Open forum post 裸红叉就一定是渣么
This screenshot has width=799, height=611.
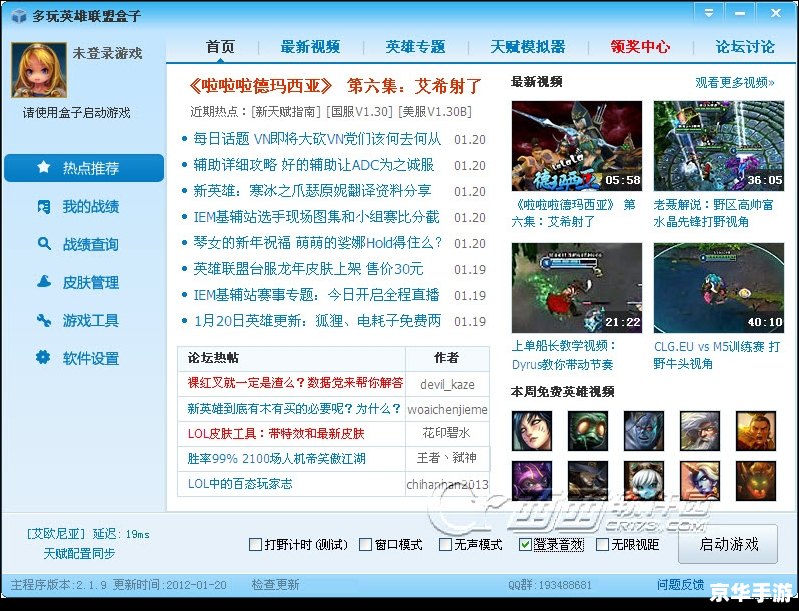coord(295,383)
